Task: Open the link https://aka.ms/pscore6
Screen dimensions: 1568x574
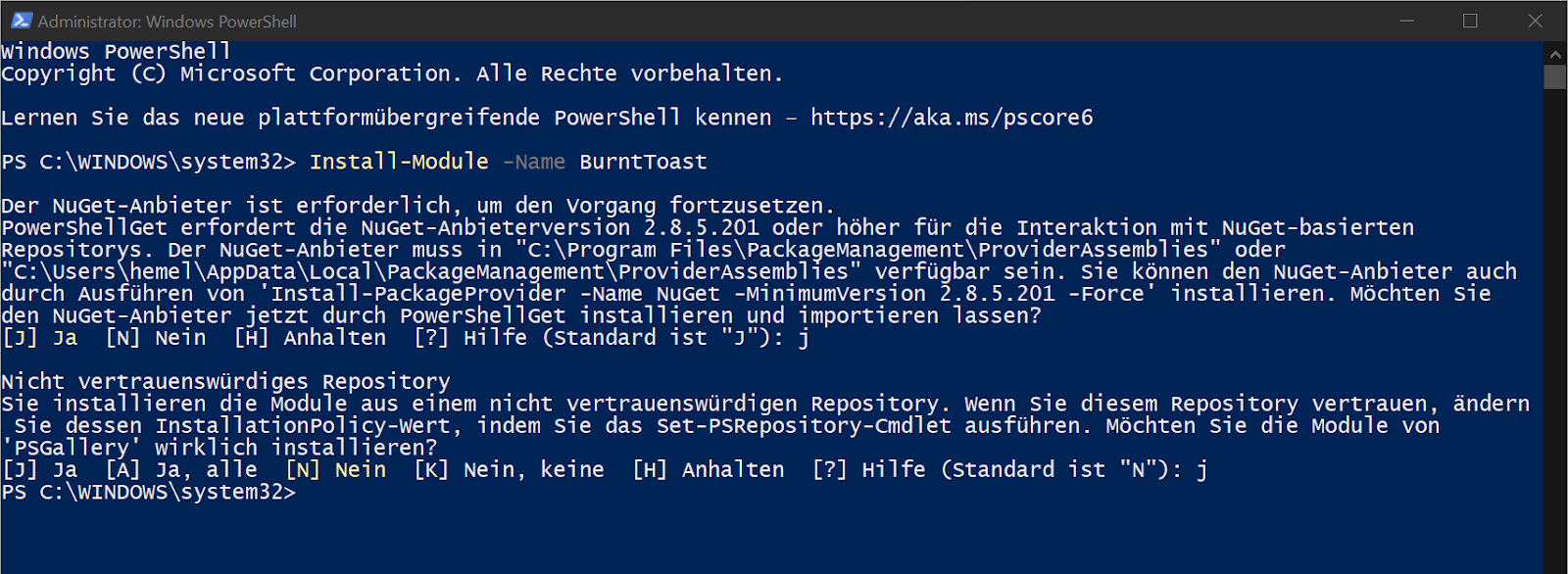Action: click(953, 118)
